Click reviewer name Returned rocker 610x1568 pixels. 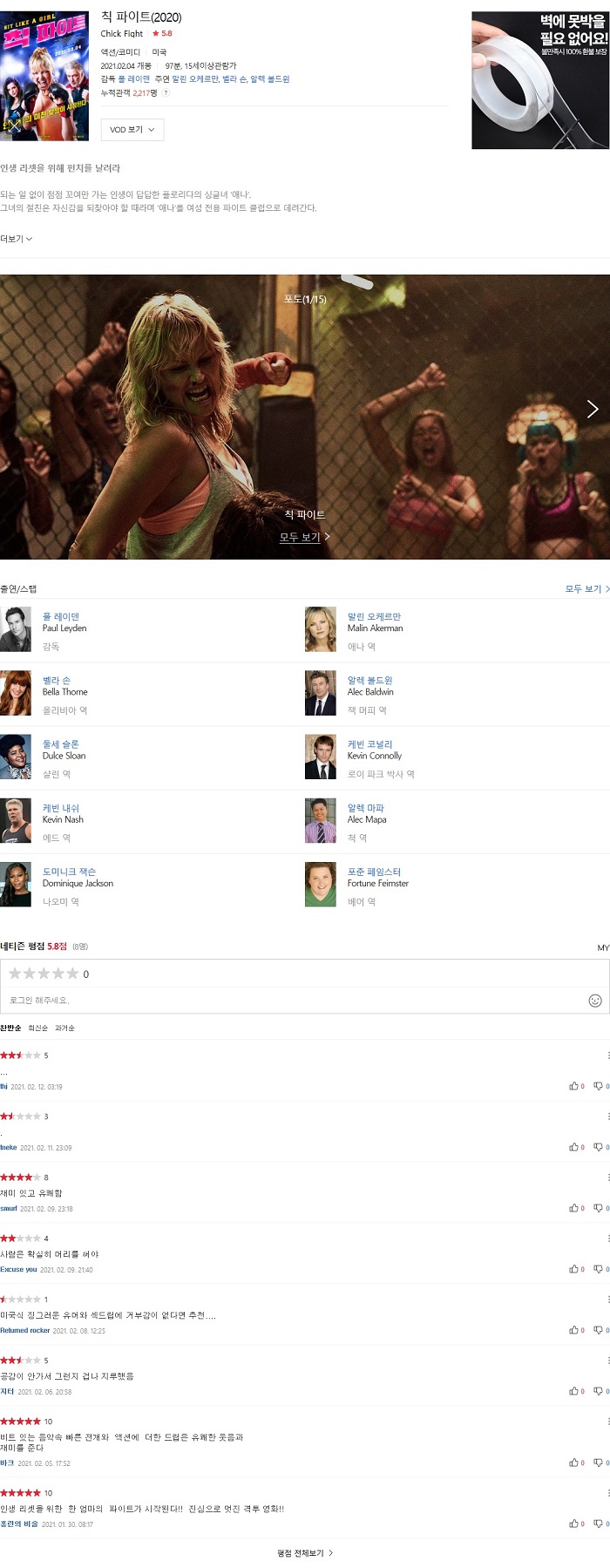click(x=25, y=1331)
